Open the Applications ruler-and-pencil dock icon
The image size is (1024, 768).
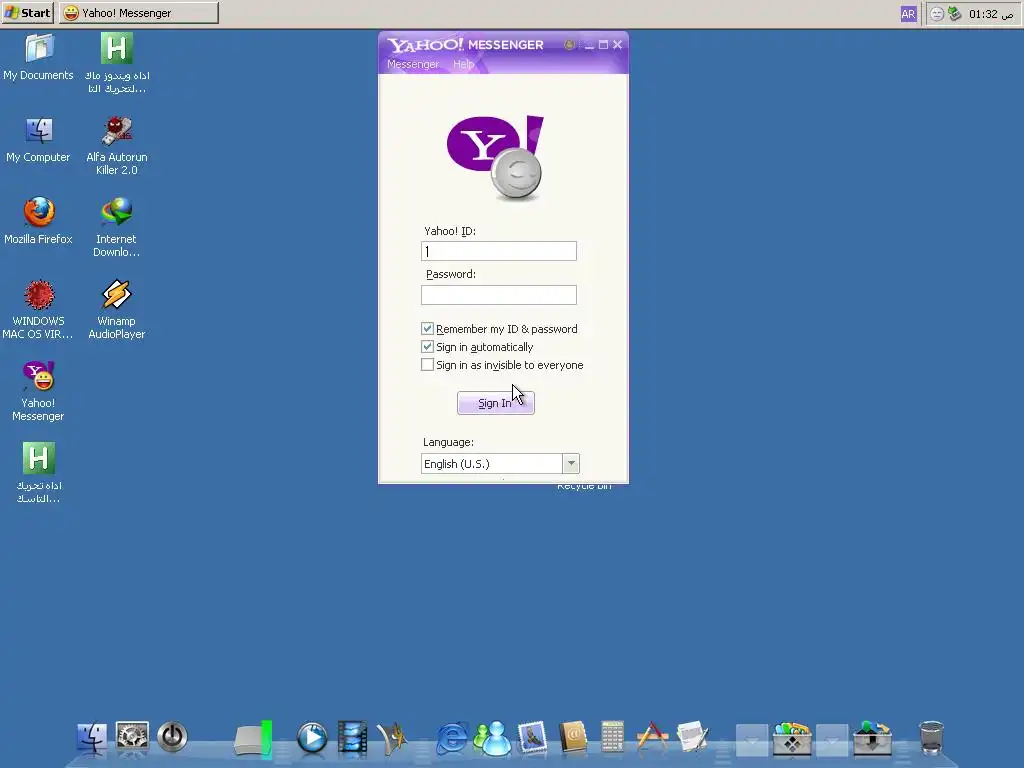click(652, 737)
